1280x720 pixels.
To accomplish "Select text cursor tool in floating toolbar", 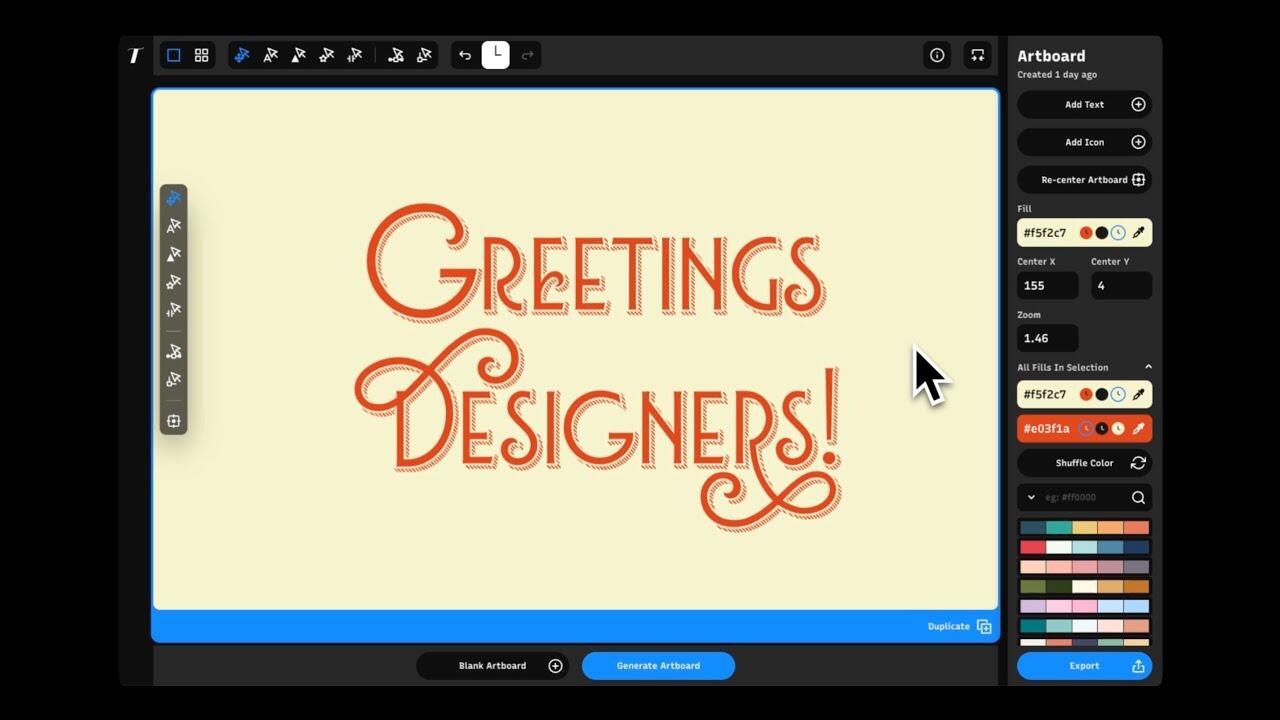I will [x=174, y=226].
